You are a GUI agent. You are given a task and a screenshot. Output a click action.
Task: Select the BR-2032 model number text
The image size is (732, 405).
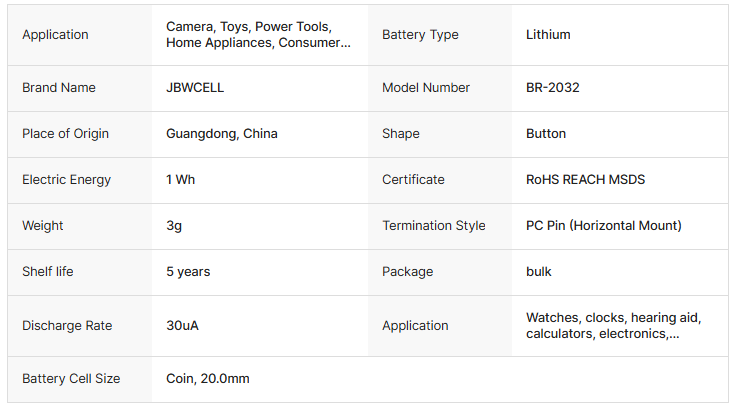click(x=552, y=88)
